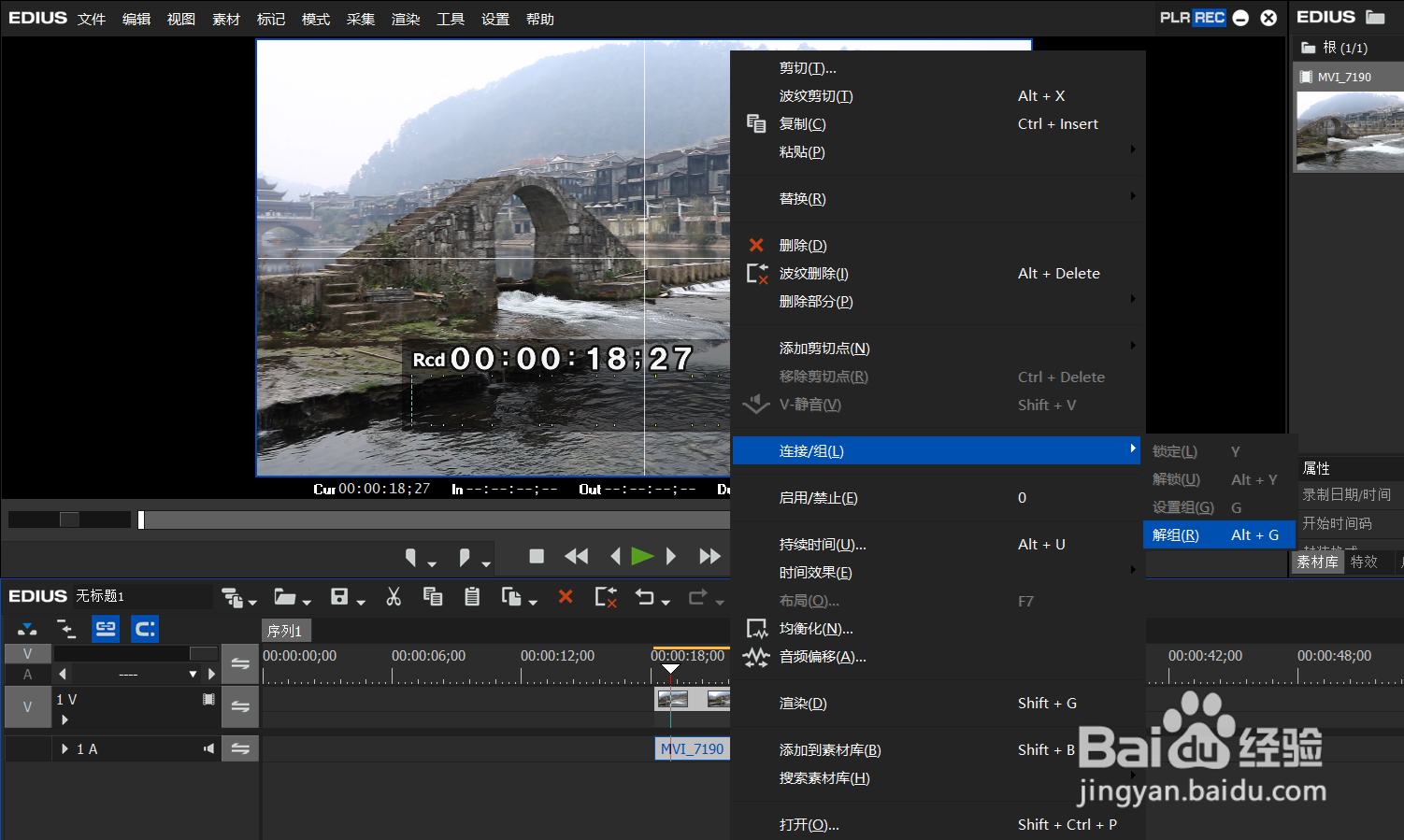Image resolution: width=1404 pixels, height=840 pixels.
Task: Open the 渲染 menu in menu bar
Action: click(406, 19)
